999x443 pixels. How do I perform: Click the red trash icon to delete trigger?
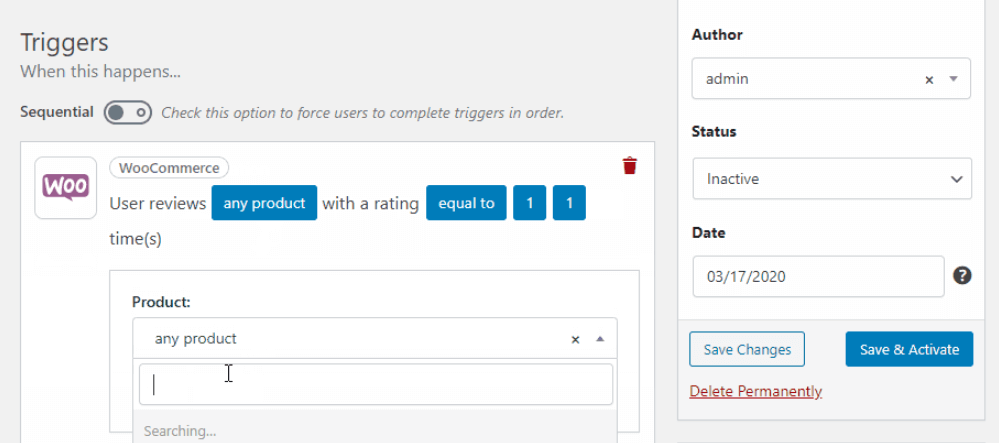629,166
